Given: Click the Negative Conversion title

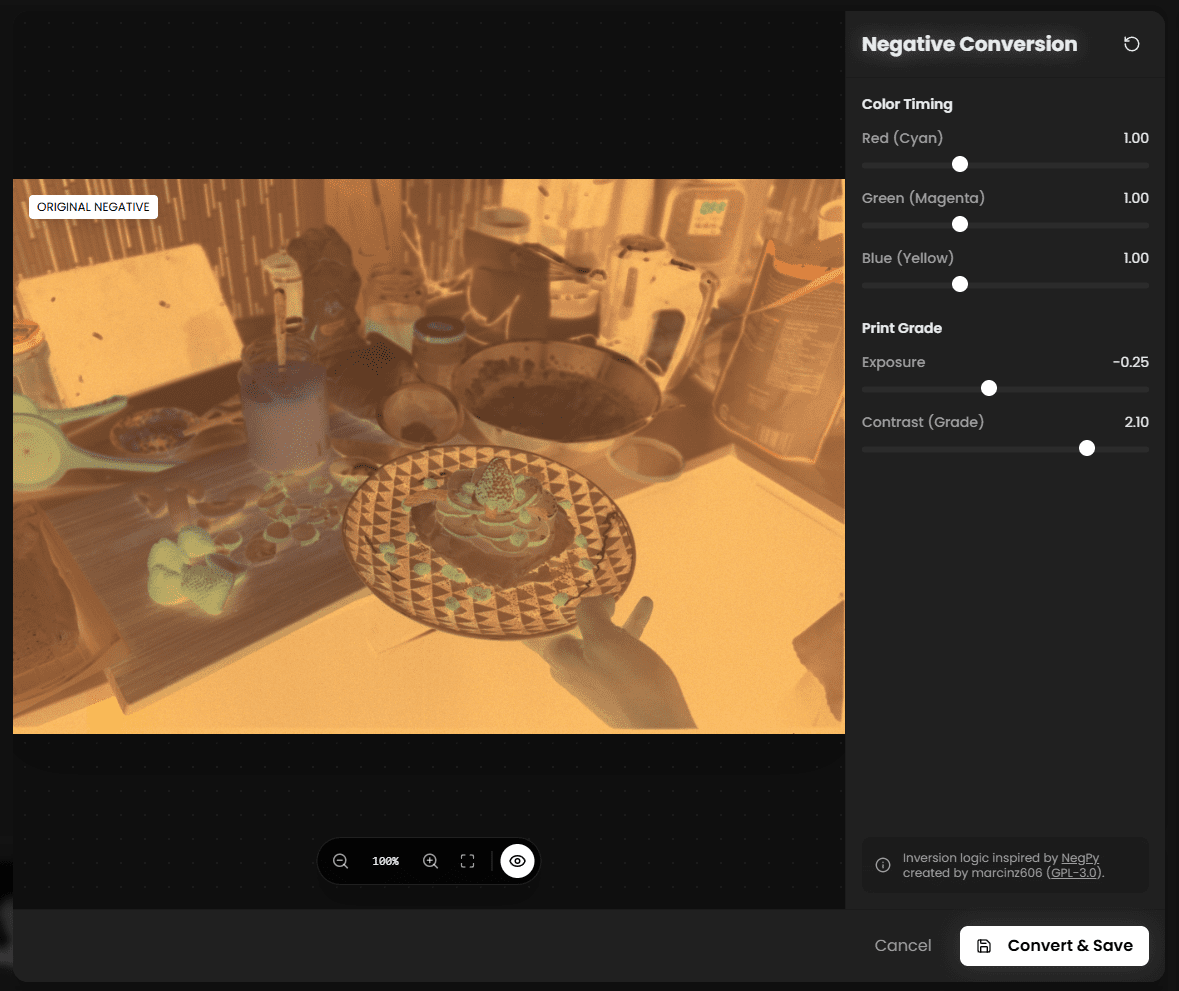Looking at the screenshot, I should point(969,44).
